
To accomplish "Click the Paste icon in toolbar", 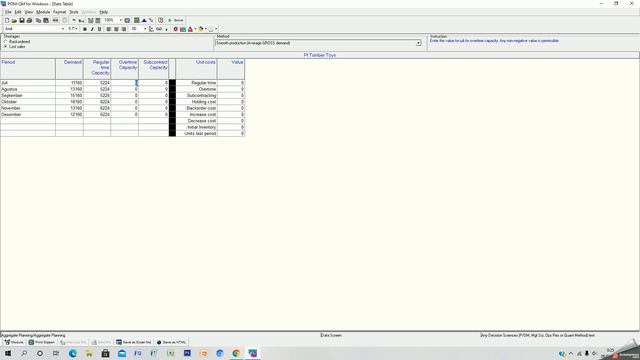I will [46, 20].
